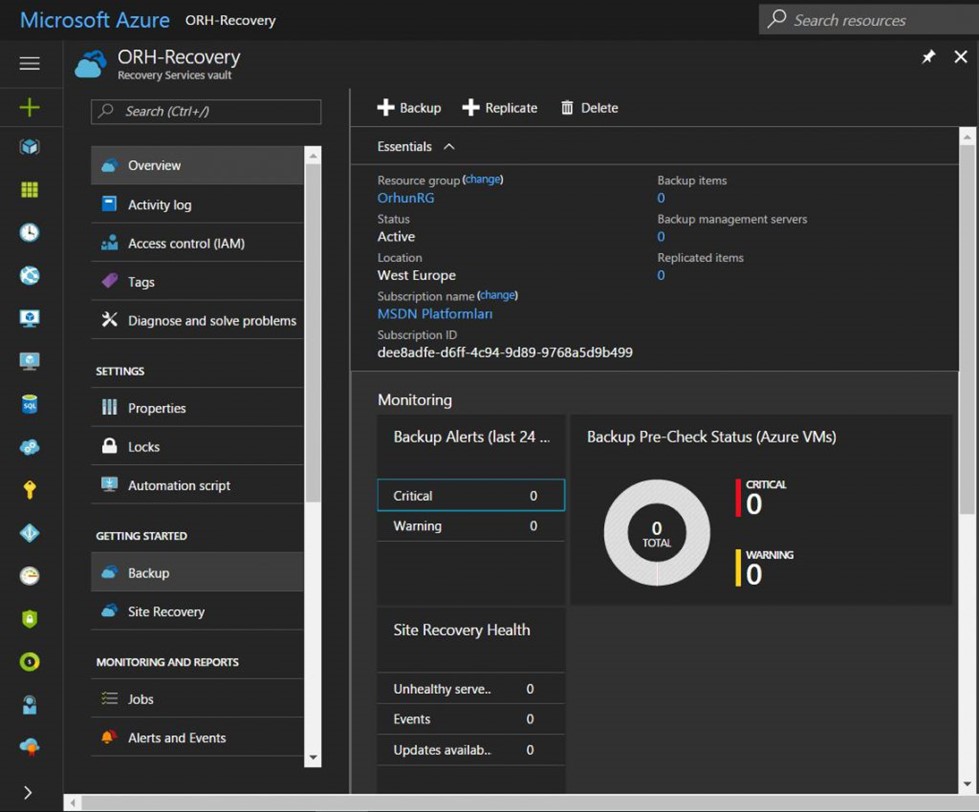Open Tags menu item
The image size is (979, 812).
pyautogui.click(x=197, y=281)
